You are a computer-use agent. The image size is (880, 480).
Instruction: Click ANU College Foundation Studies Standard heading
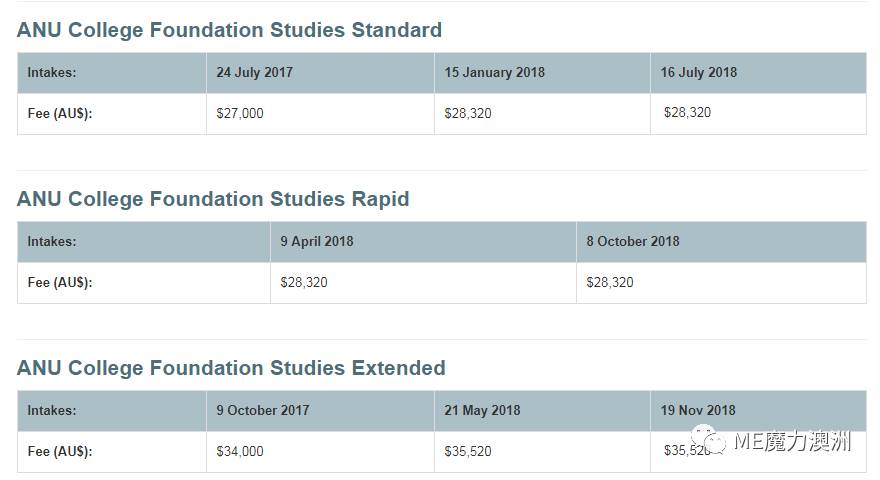coord(230,30)
